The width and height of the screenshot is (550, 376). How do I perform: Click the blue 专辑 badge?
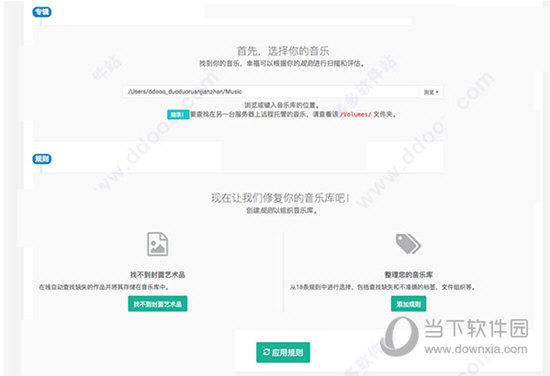click(x=42, y=12)
